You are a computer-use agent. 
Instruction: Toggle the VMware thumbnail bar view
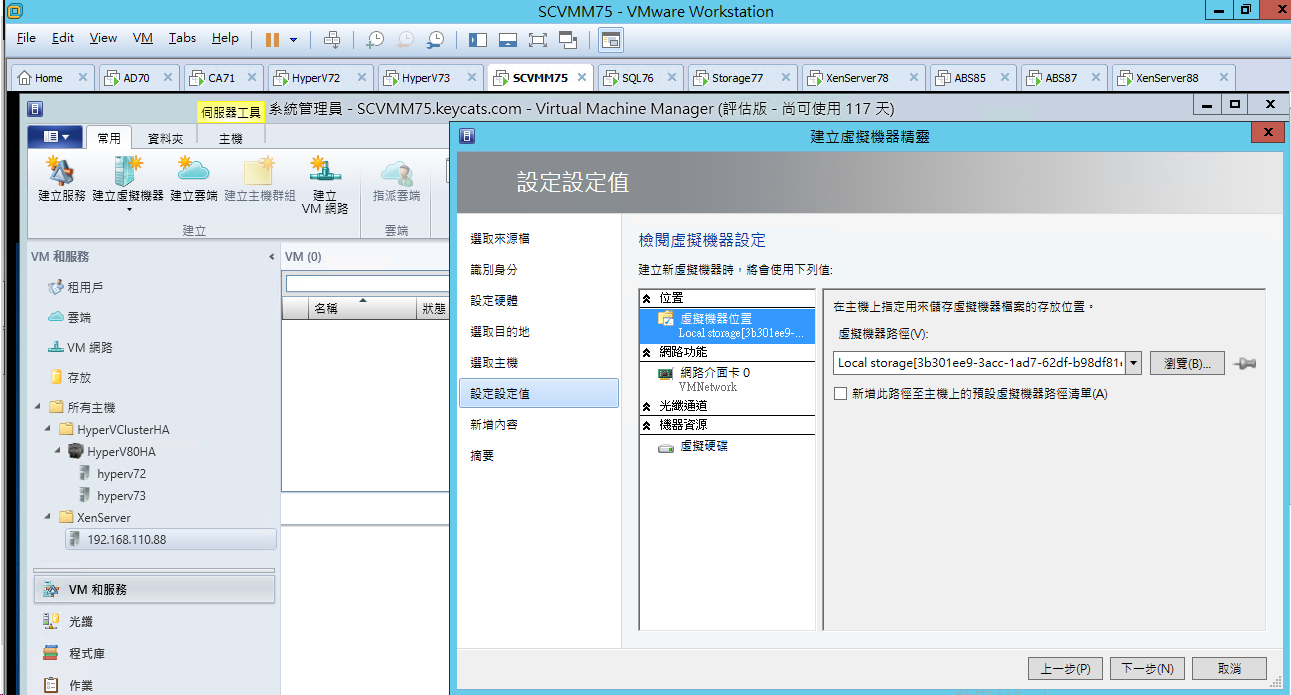click(x=508, y=39)
